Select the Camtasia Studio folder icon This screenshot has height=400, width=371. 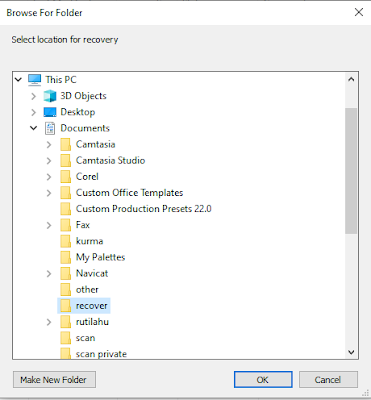[66, 160]
